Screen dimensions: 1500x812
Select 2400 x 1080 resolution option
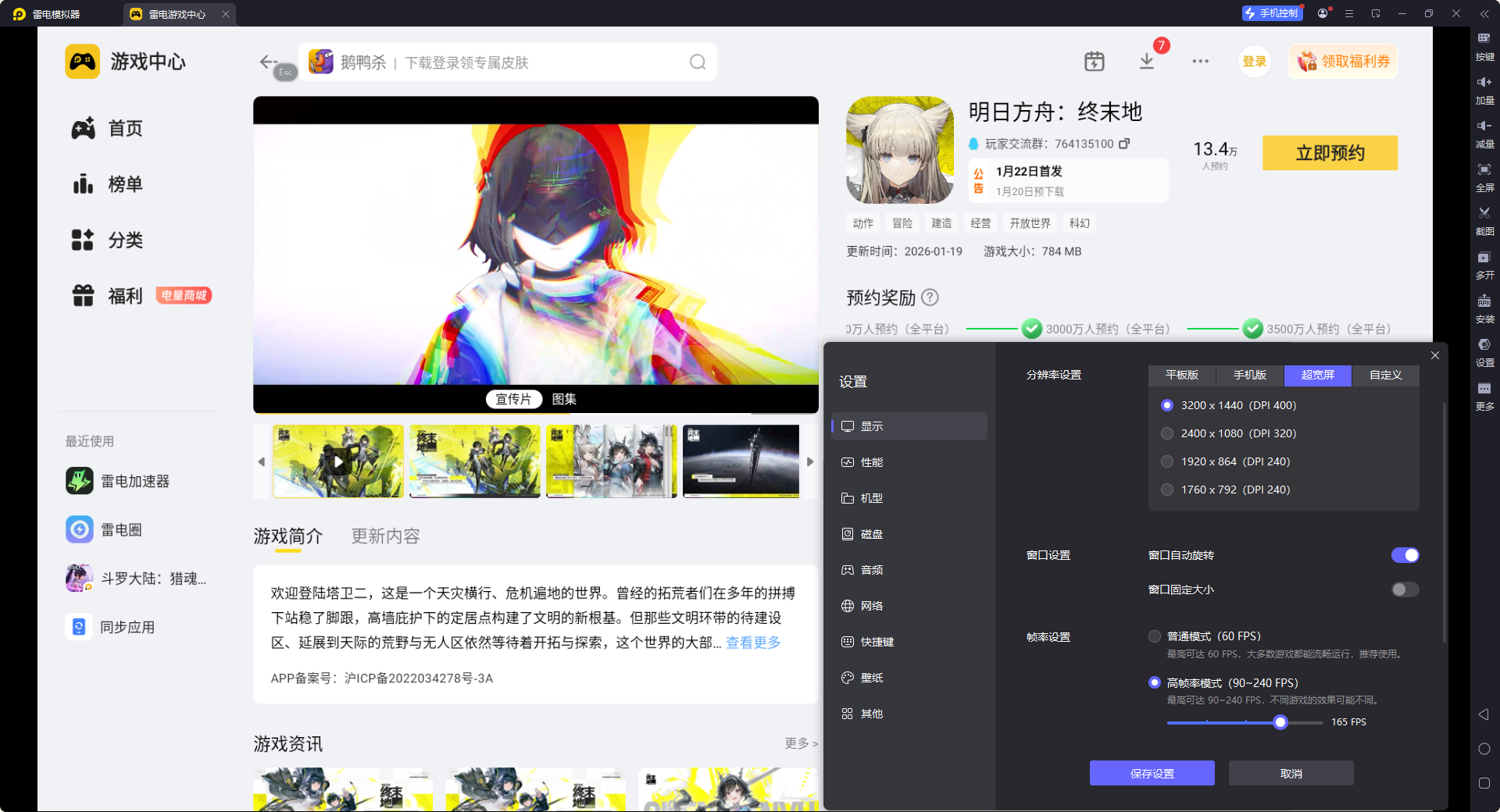1167,433
